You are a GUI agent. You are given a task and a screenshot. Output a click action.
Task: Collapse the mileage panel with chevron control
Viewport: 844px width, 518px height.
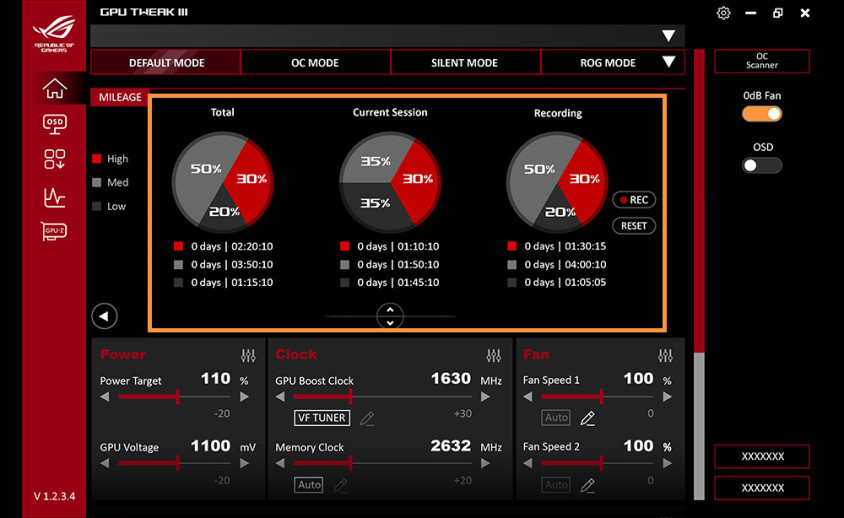pos(390,316)
